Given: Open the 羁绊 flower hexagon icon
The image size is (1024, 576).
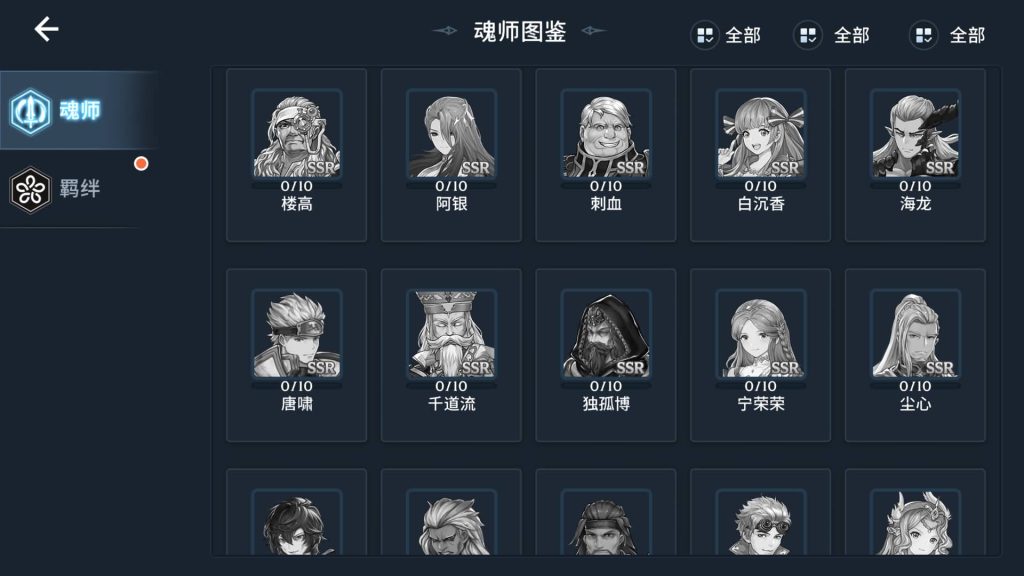Looking at the screenshot, I should 30,190.
